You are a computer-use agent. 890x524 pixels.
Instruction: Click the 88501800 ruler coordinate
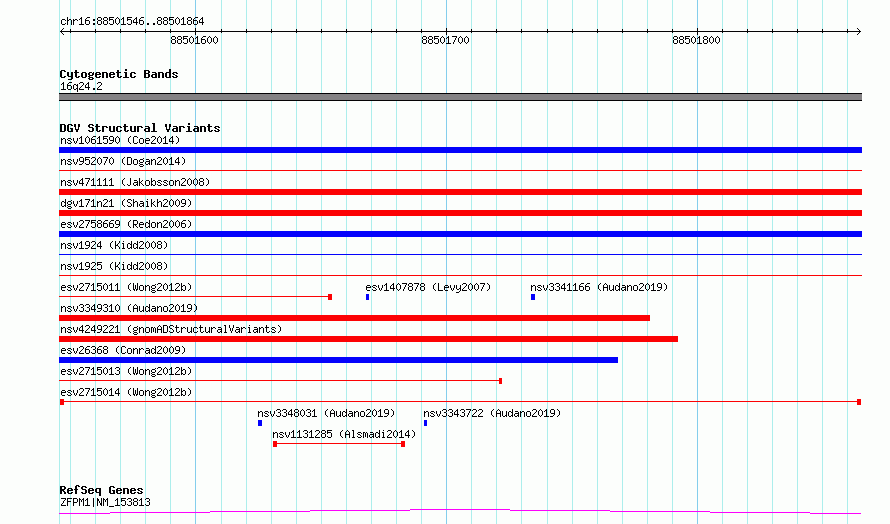pos(696,40)
